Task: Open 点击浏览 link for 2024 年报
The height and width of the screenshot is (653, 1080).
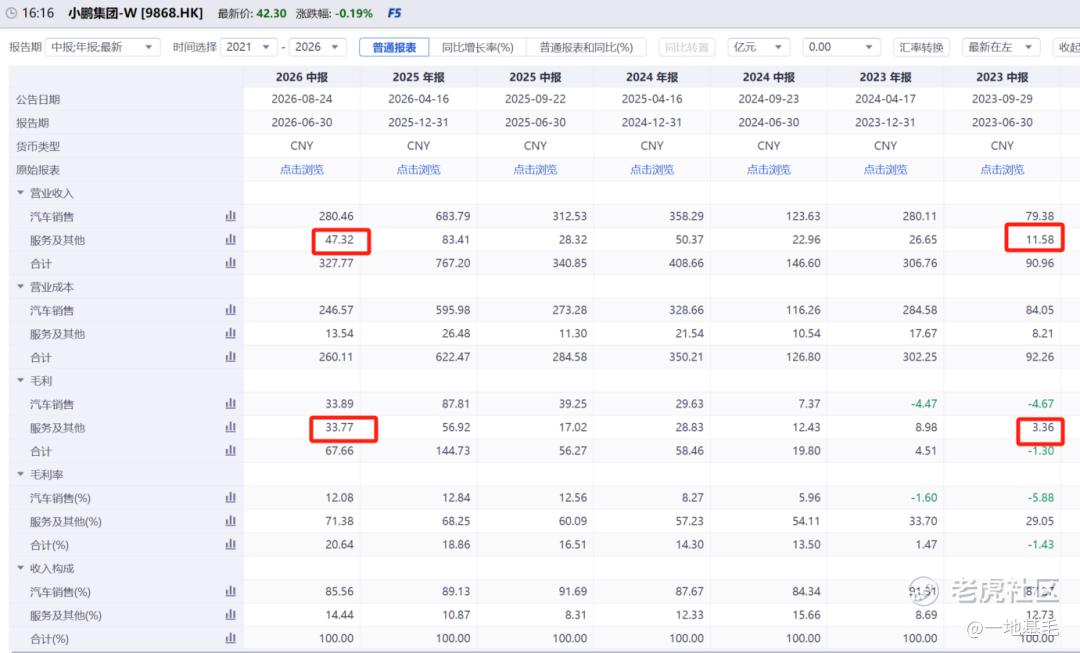Action: 652,169
